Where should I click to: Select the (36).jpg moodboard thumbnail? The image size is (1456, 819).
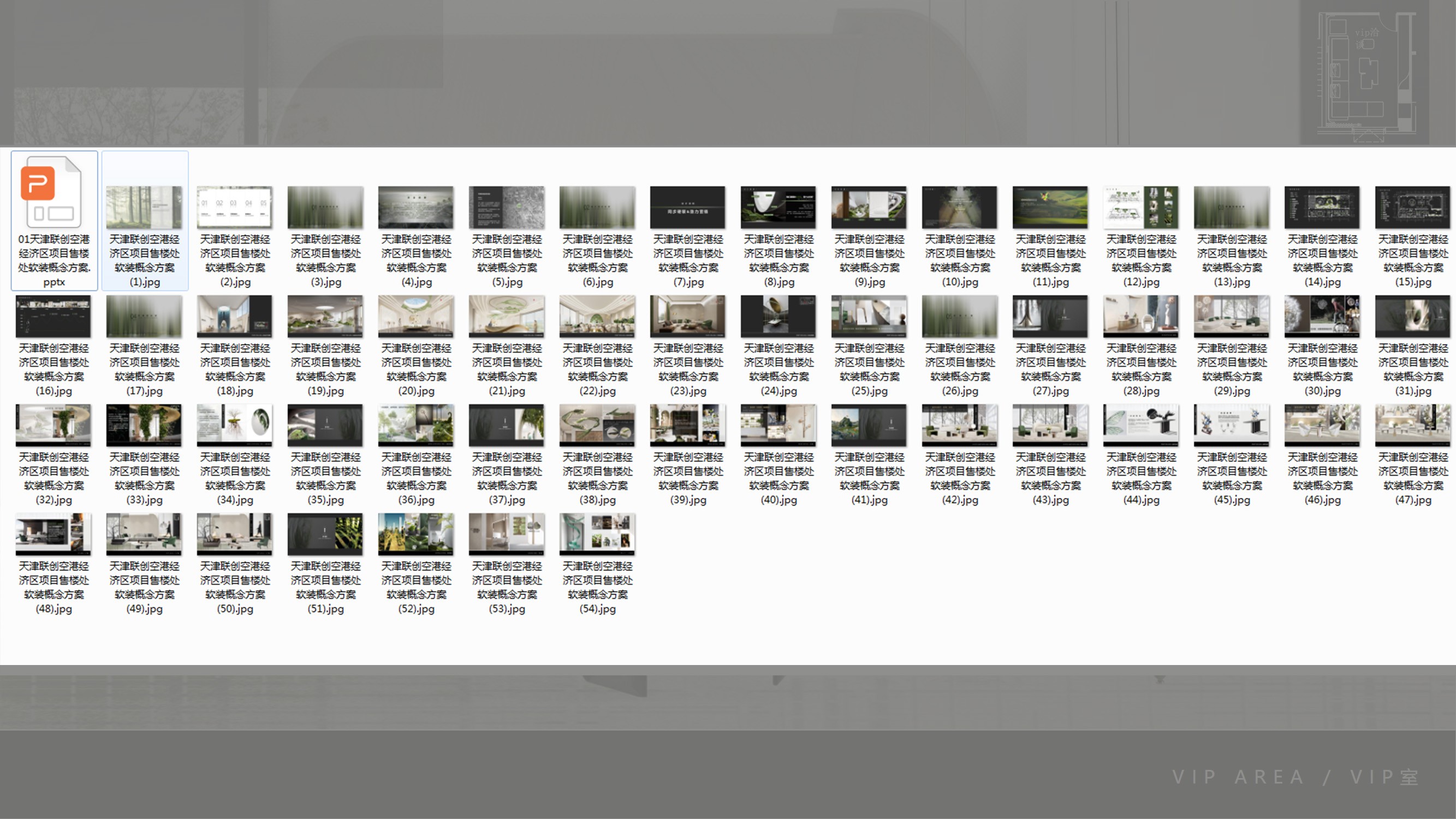pyautogui.click(x=416, y=425)
